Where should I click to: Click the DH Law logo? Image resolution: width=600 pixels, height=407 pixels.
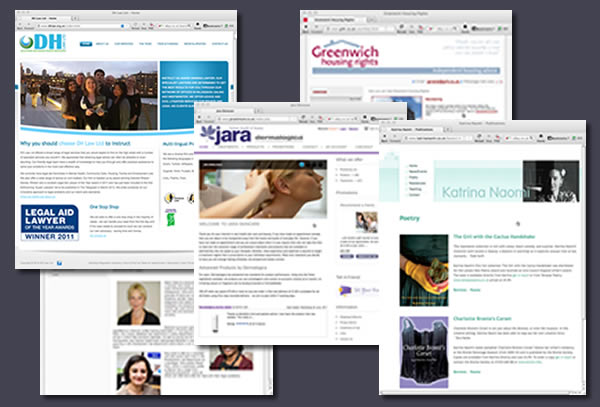click(x=43, y=42)
